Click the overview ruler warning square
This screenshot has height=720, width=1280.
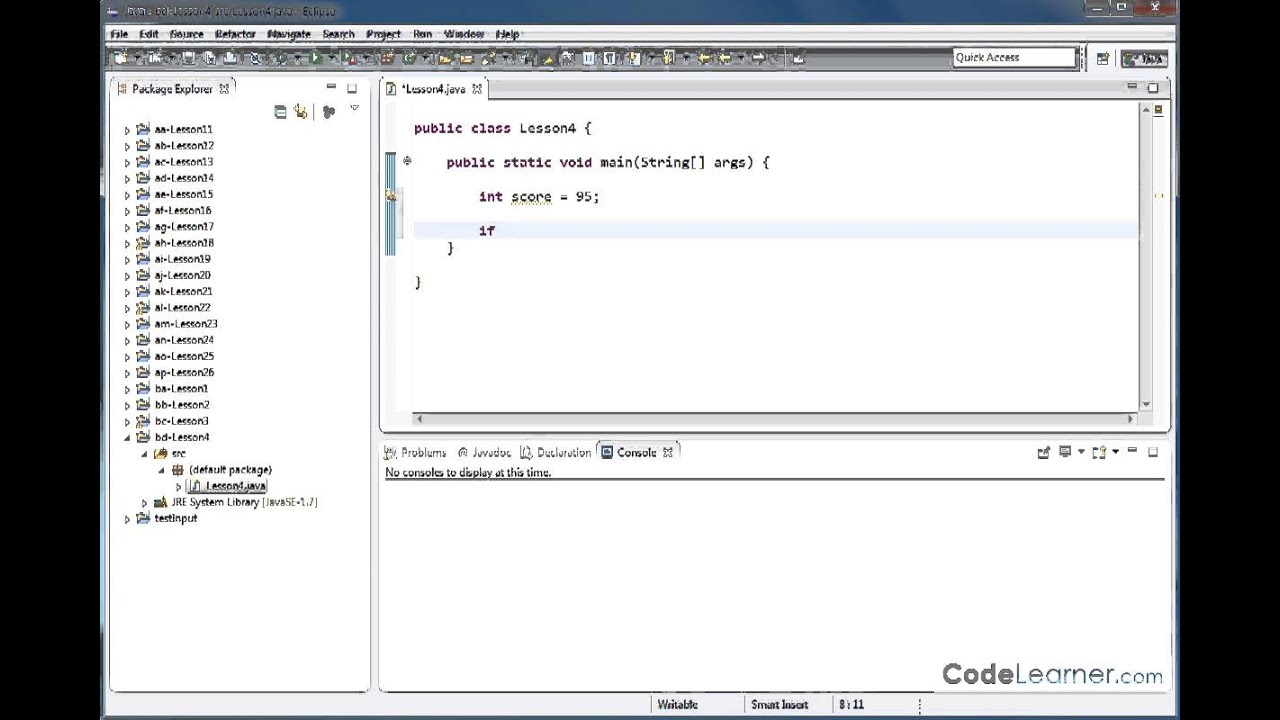click(1158, 110)
